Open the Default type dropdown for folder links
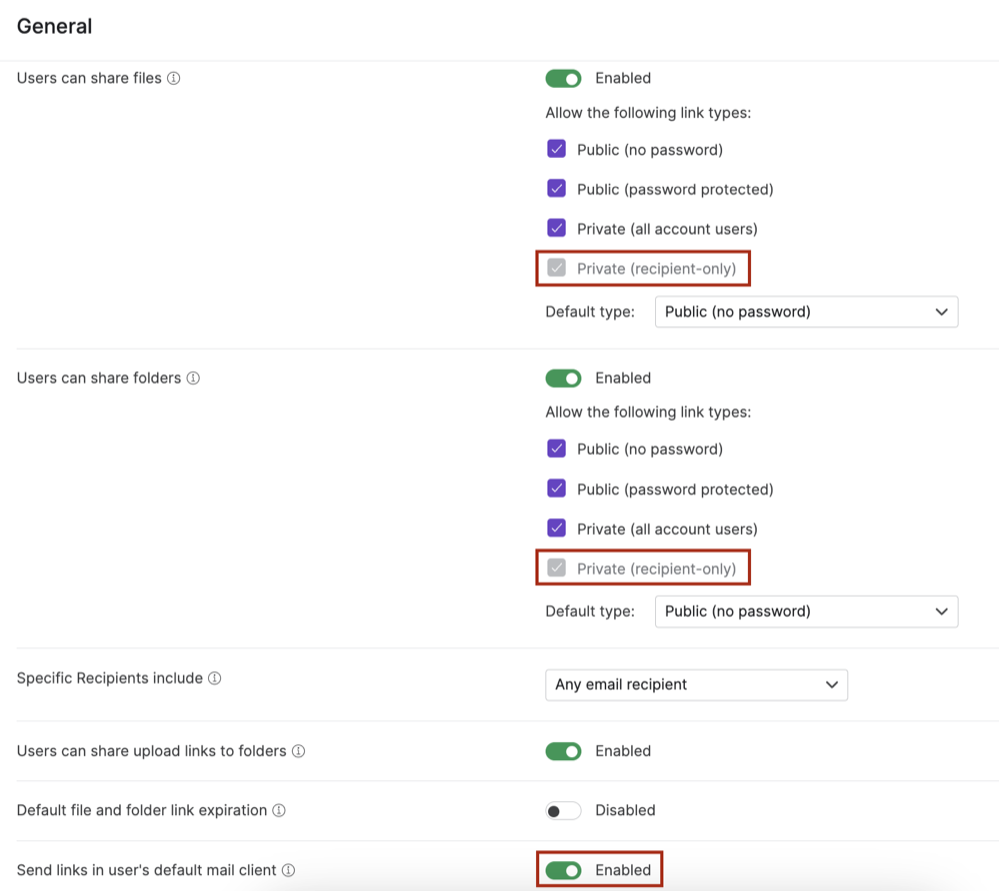Viewport: 999px width, 891px height. pos(806,611)
